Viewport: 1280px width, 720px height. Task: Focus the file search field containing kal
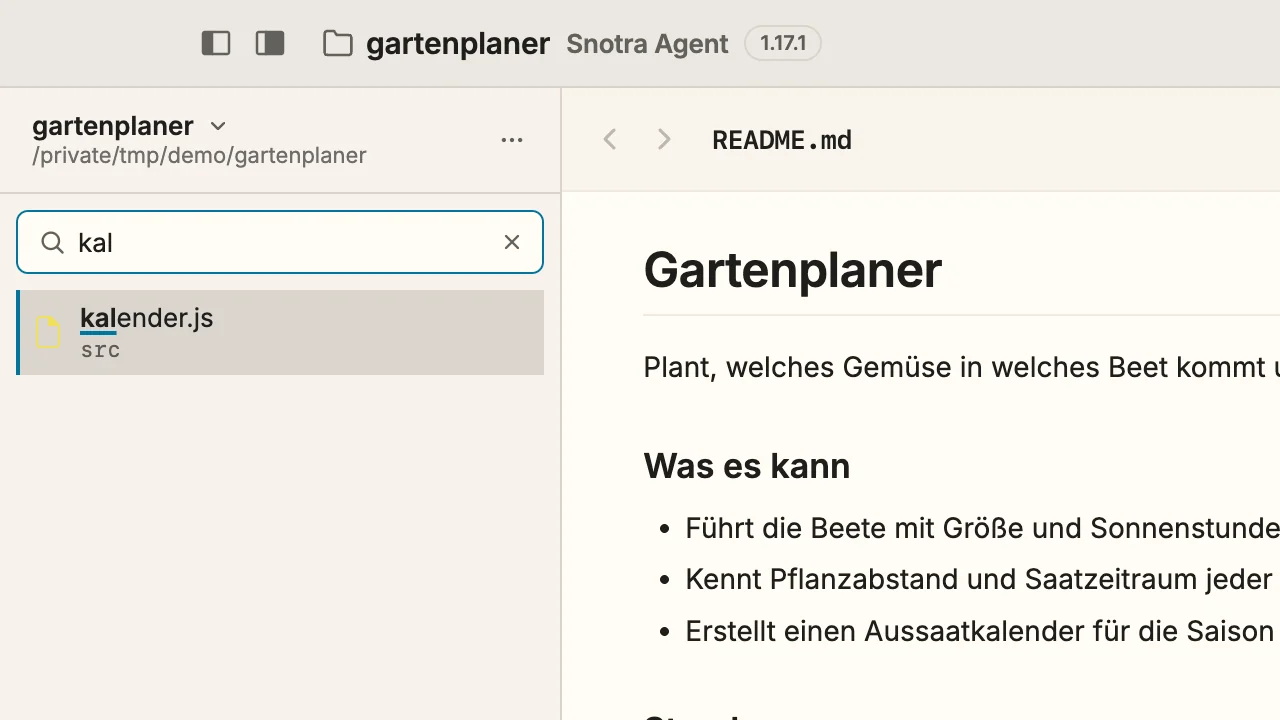tap(280, 242)
